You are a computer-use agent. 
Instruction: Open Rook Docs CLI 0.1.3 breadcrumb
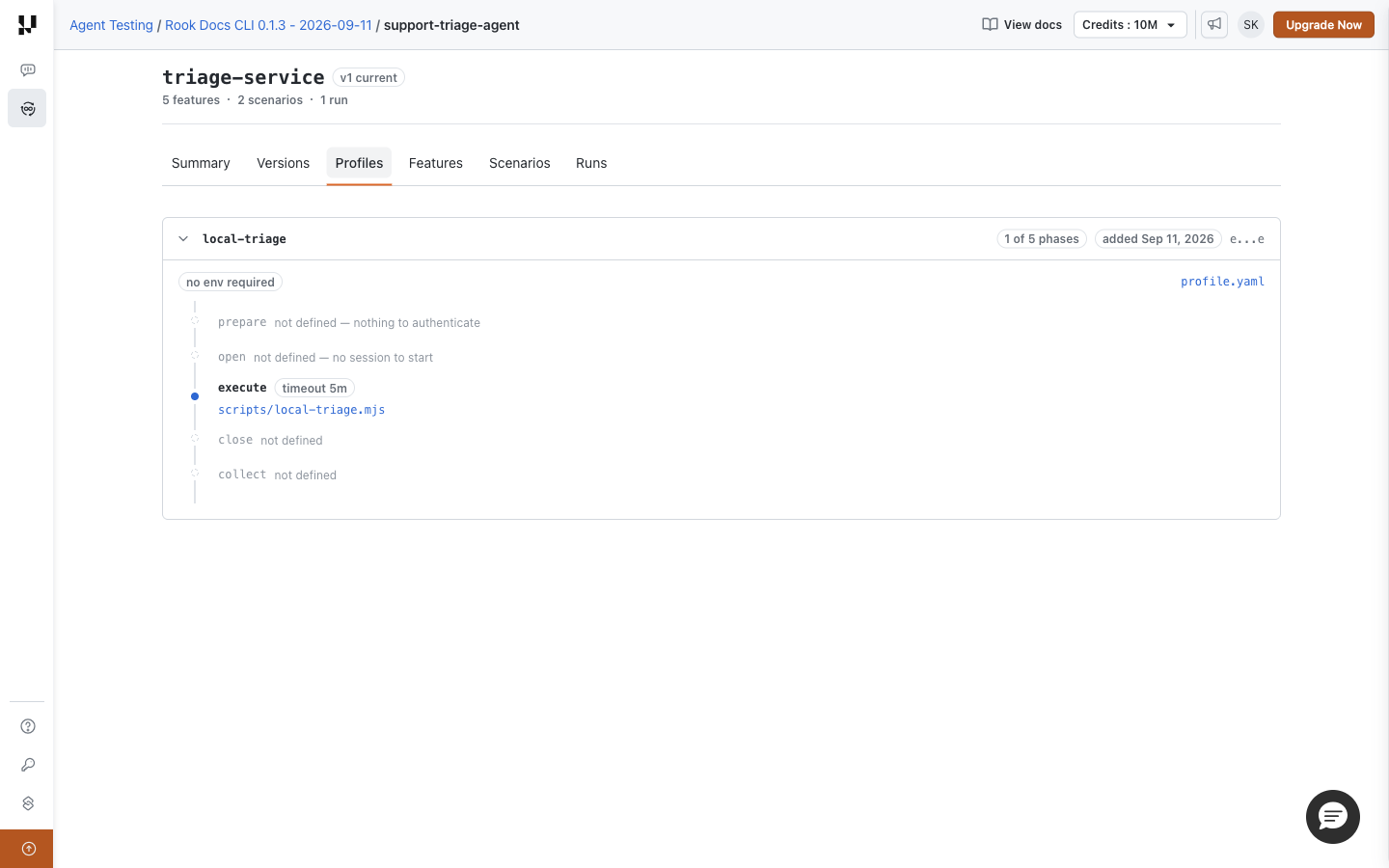coord(268,25)
